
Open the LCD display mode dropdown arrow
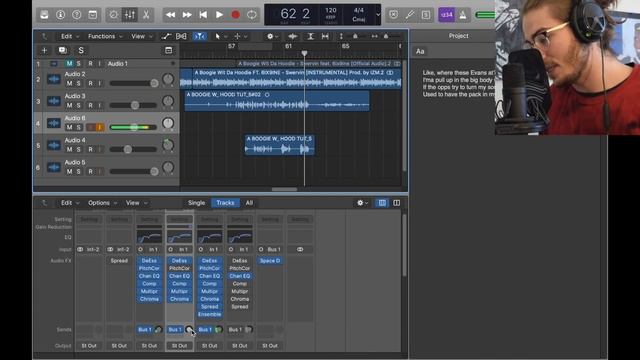[378, 15]
